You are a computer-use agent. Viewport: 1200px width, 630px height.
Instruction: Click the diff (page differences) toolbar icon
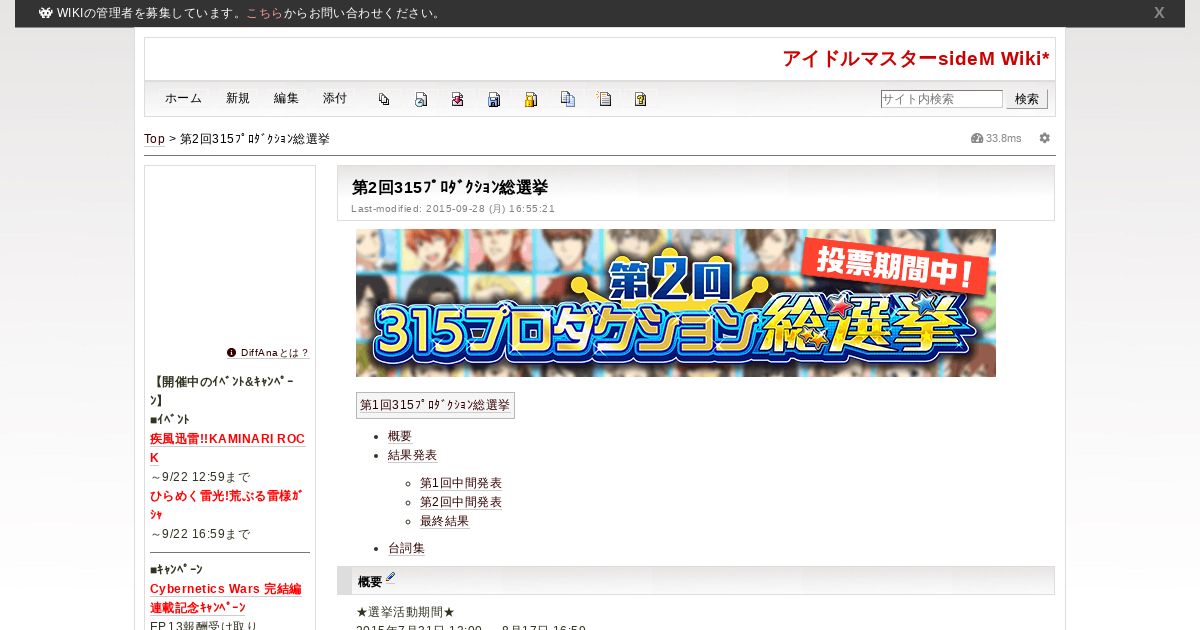(384, 99)
